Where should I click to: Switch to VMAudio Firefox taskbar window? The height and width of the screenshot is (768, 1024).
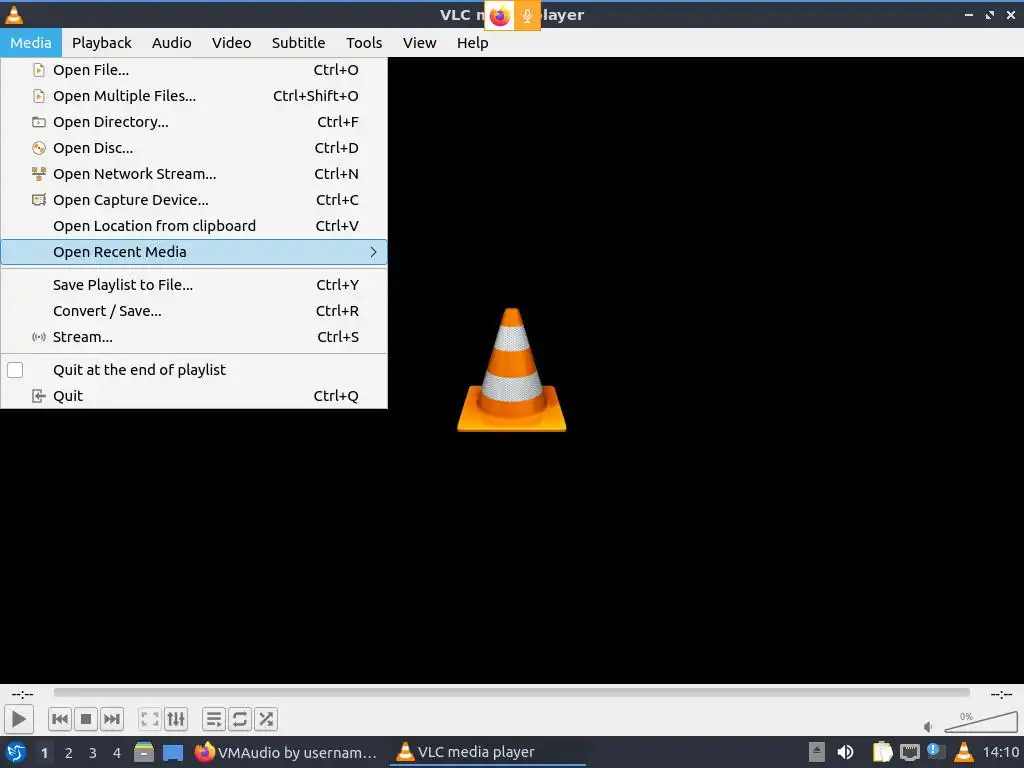coord(286,752)
